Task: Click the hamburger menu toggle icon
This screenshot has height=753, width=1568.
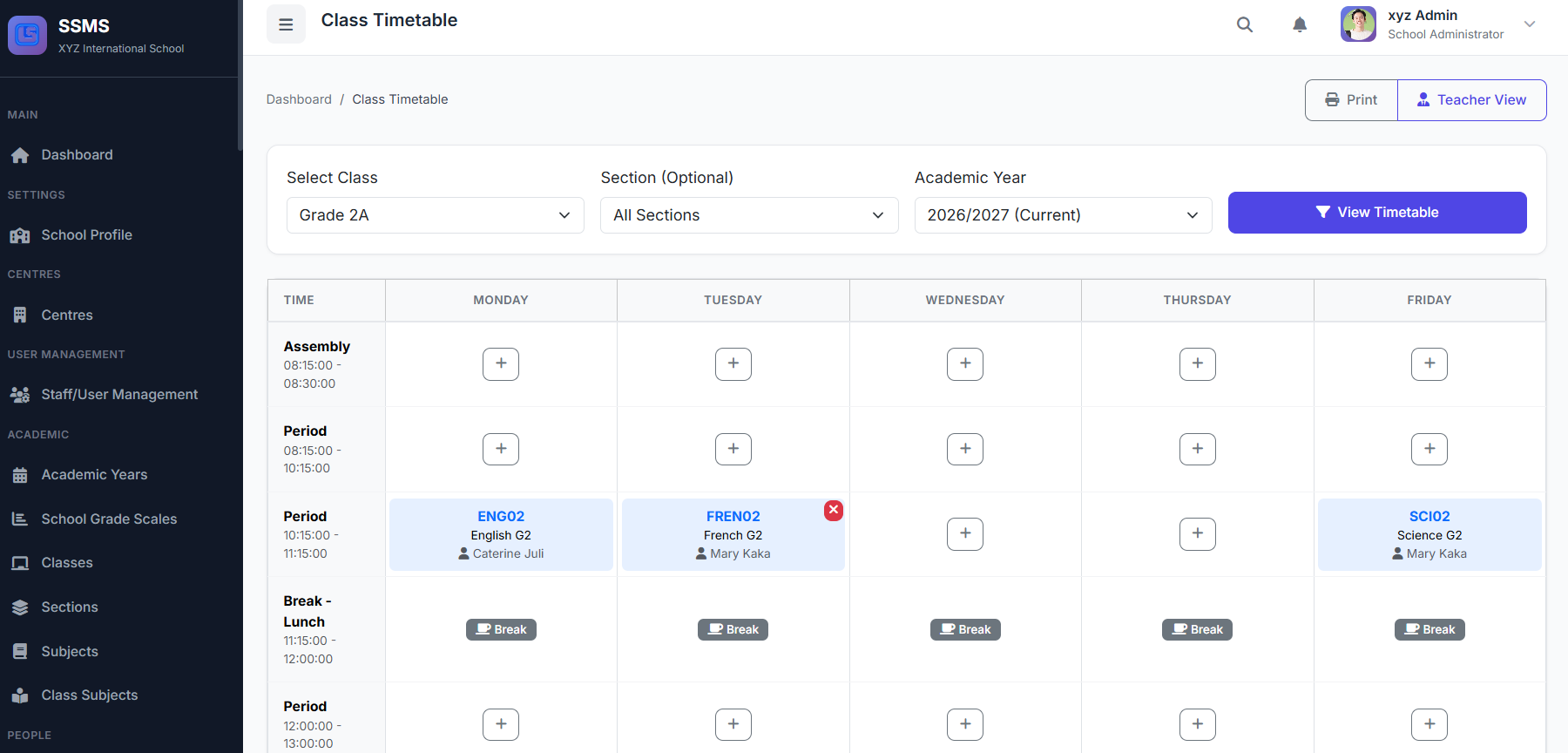Action: (286, 24)
